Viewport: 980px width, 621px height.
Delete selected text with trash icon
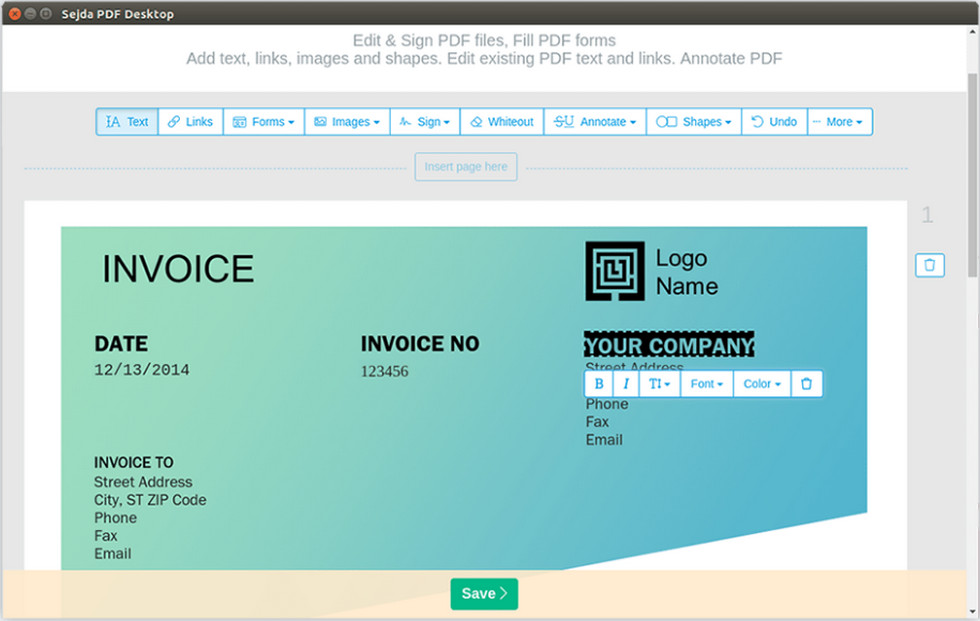tap(806, 384)
